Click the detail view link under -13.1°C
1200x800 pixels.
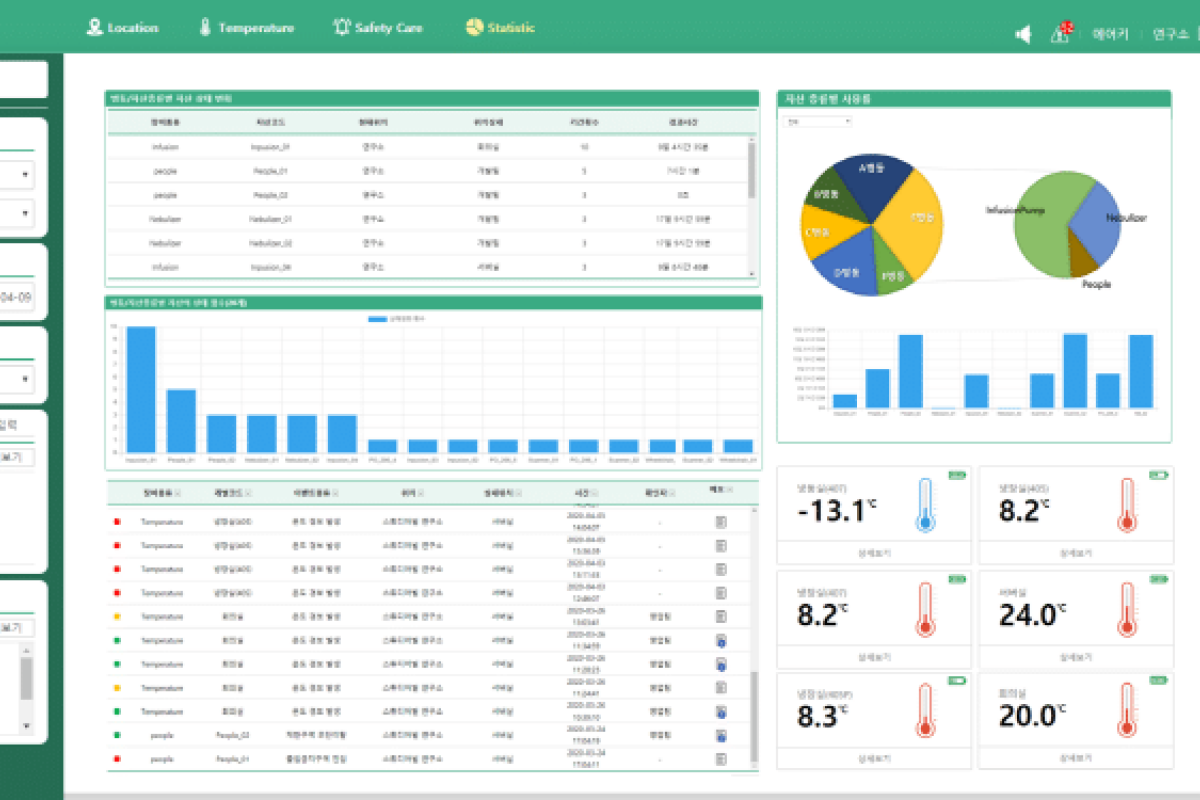click(x=873, y=552)
